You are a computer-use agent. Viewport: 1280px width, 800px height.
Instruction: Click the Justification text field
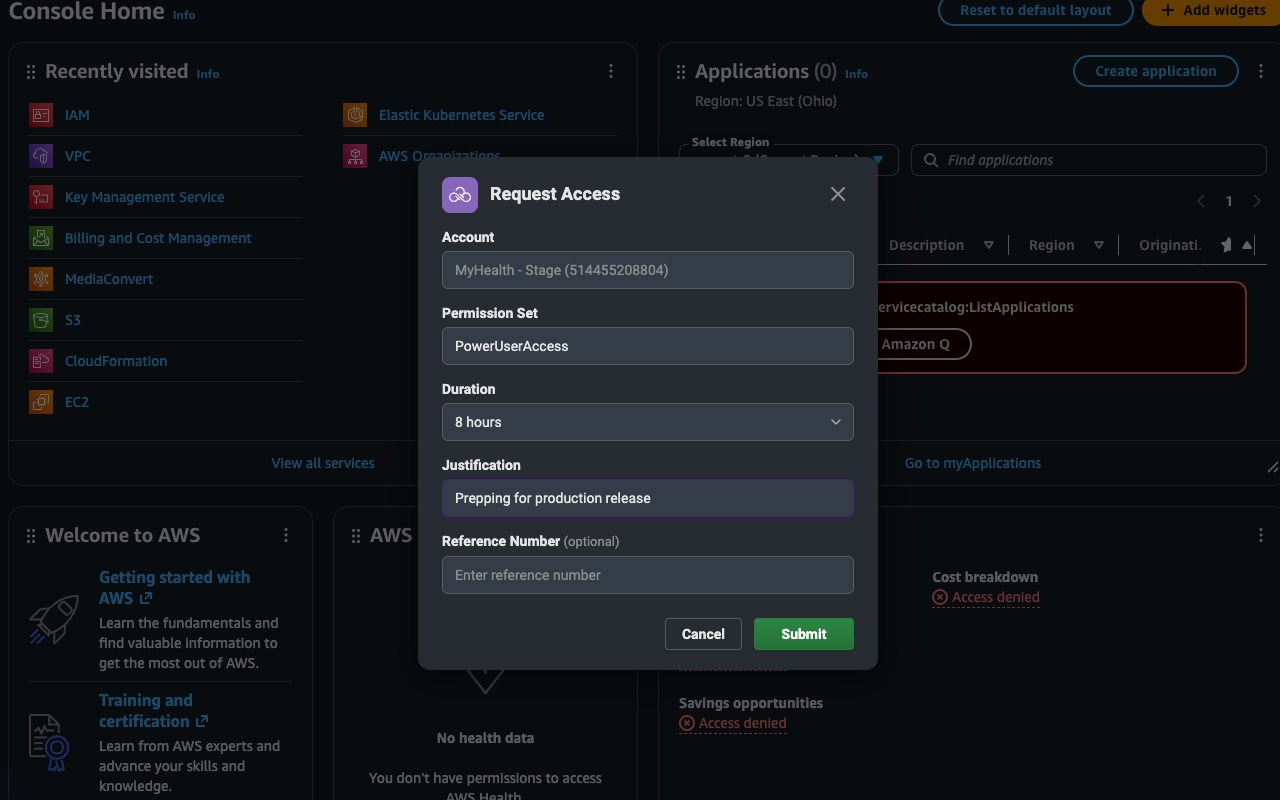tap(648, 498)
